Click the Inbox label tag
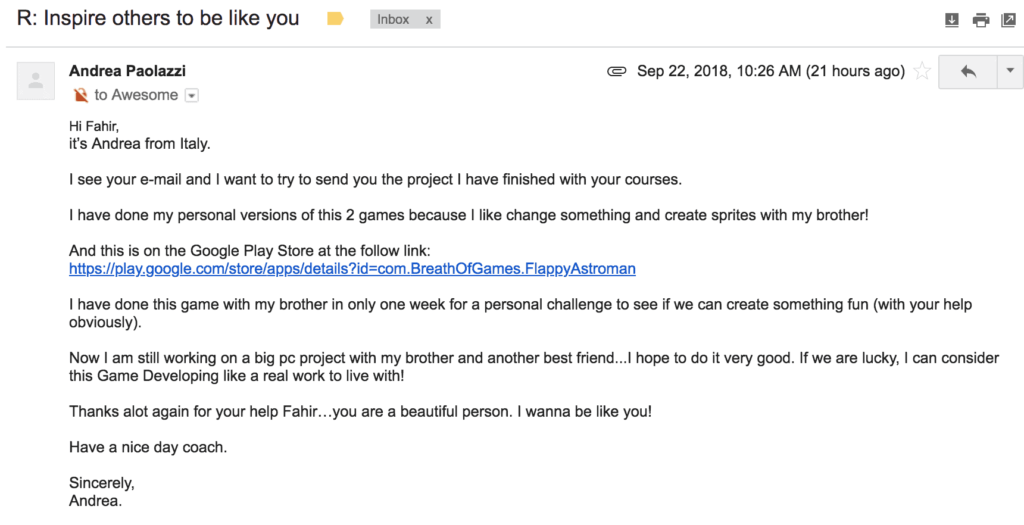The image size is (1024, 525). (x=393, y=20)
